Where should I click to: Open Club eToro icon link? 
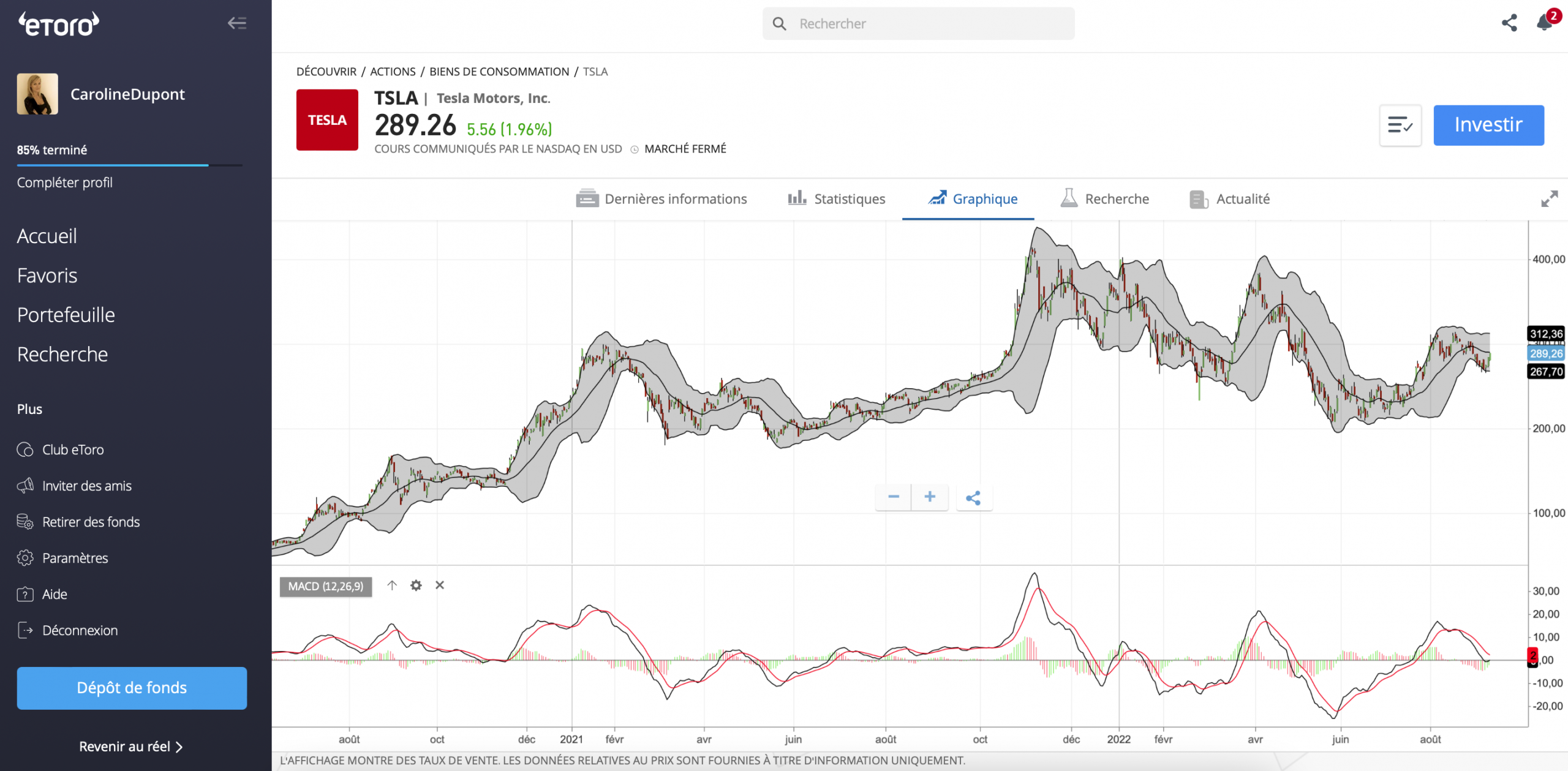coord(25,449)
